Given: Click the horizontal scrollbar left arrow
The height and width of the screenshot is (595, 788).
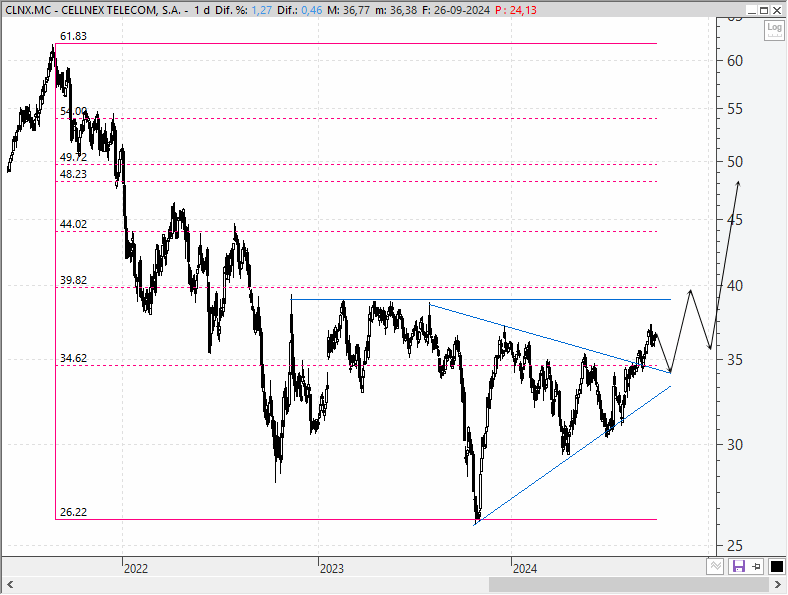Looking at the screenshot, I should point(10,585).
